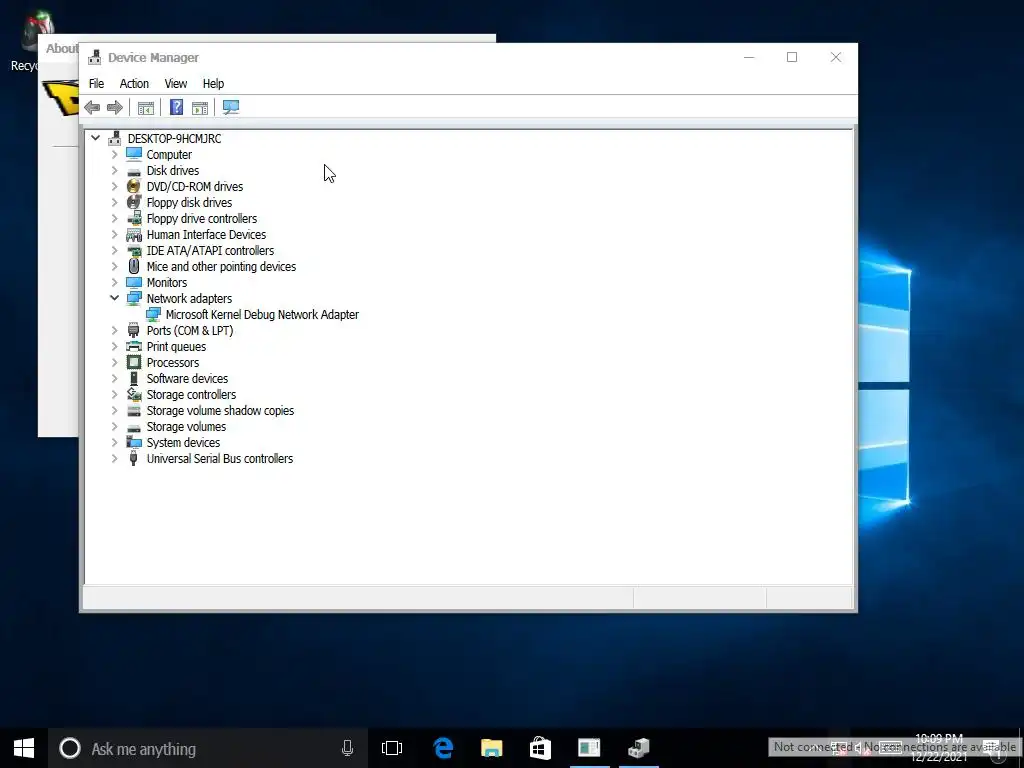The height and width of the screenshot is (768, 1024).
Task: Click the Ask me anything search box
Action: 208,748
